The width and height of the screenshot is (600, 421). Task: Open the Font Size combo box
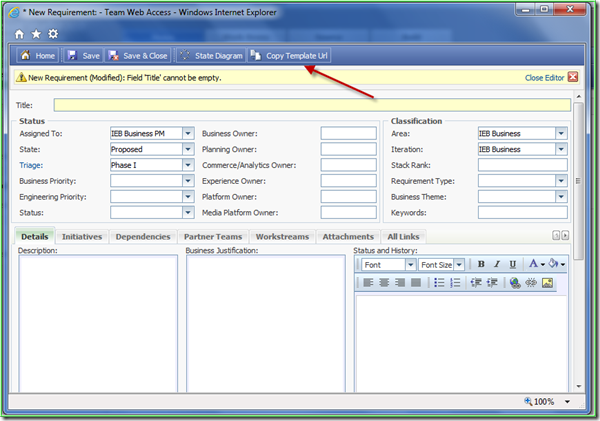pyautogui.click(x=441, y=265)
